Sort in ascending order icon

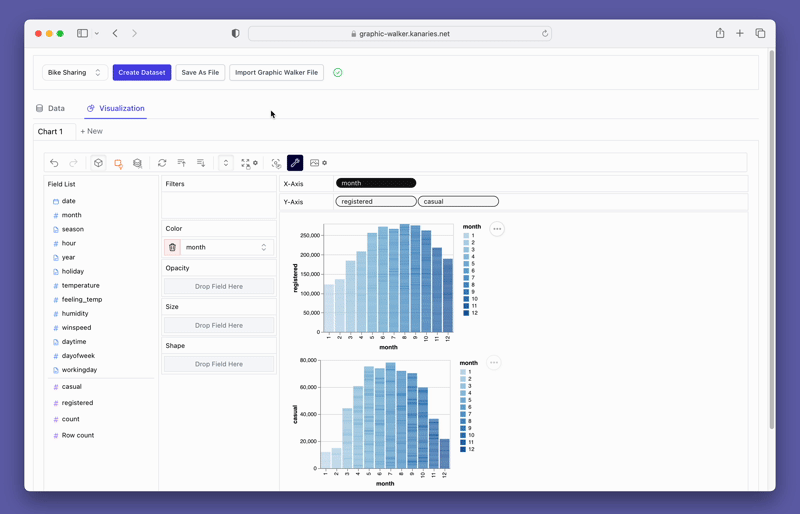[x=181, y=163]
